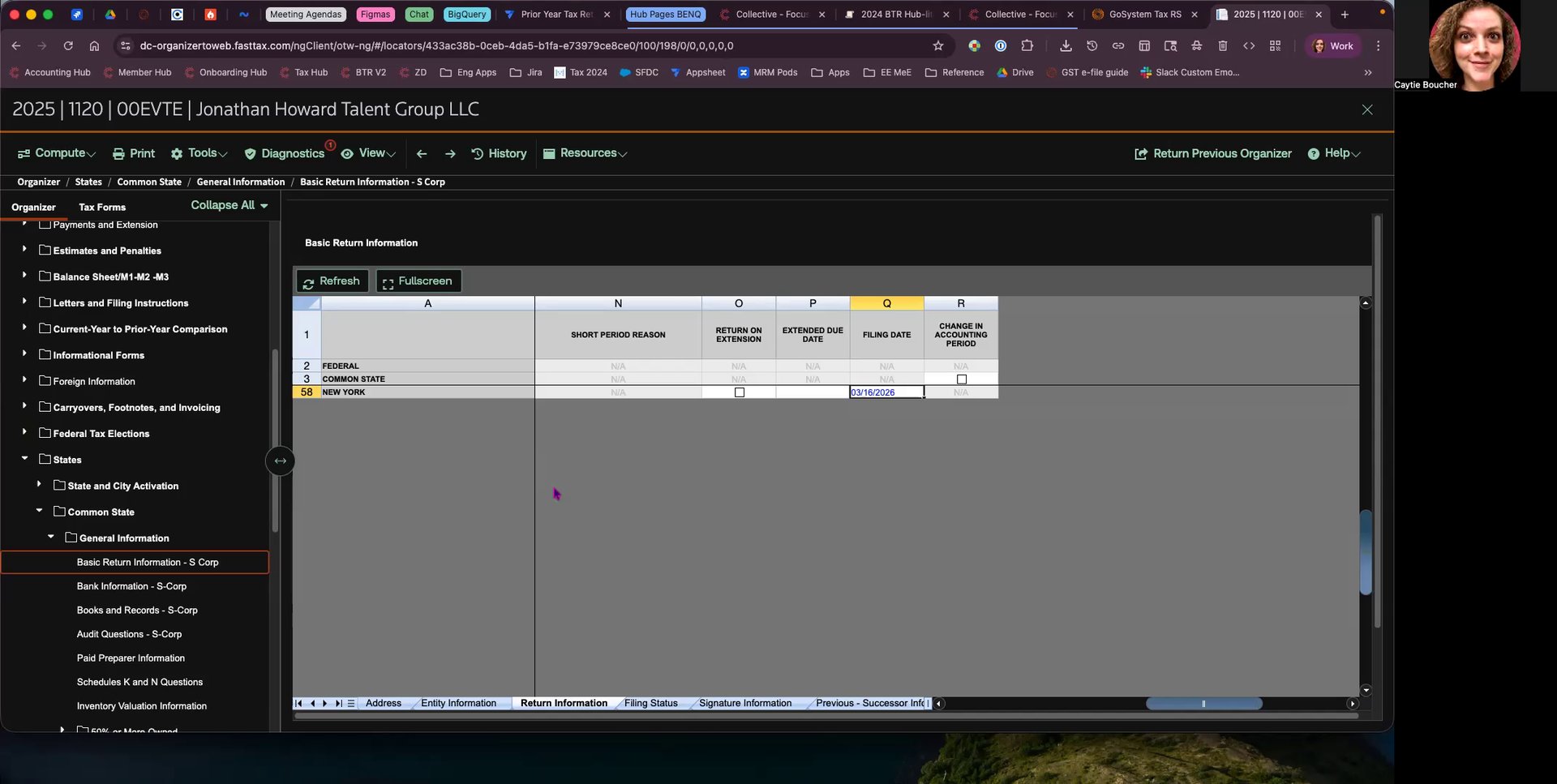Collapse the States tree node

[x=24, y=459]
